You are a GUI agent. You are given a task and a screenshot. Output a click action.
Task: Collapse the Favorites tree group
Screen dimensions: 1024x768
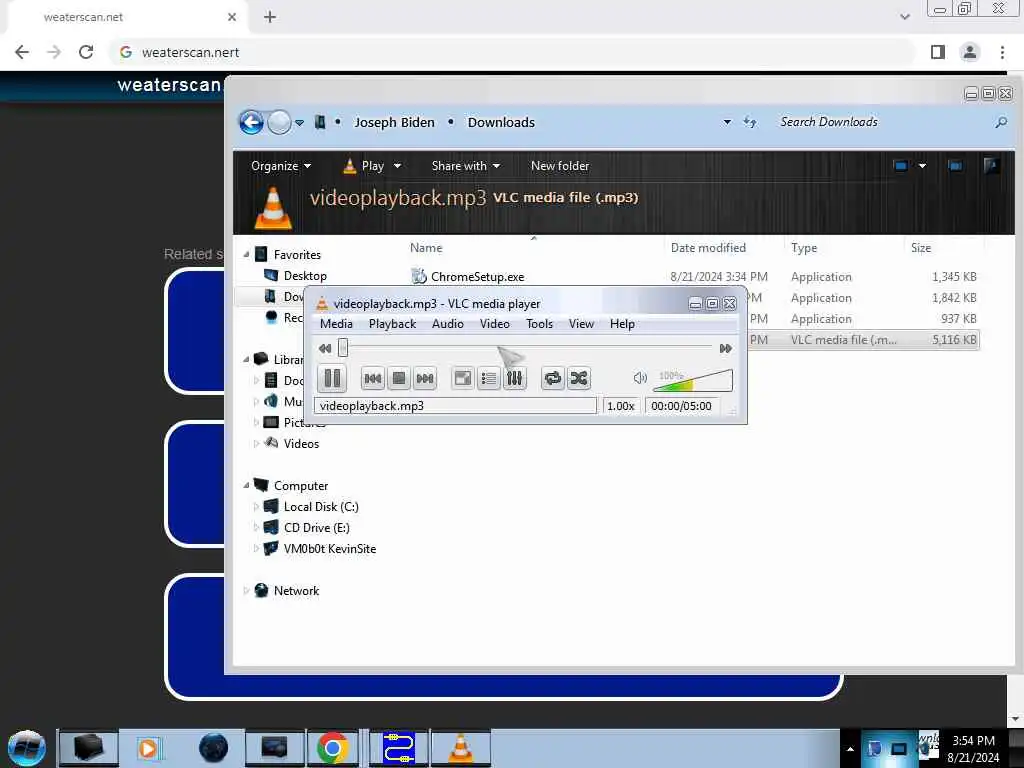[246, 254]
